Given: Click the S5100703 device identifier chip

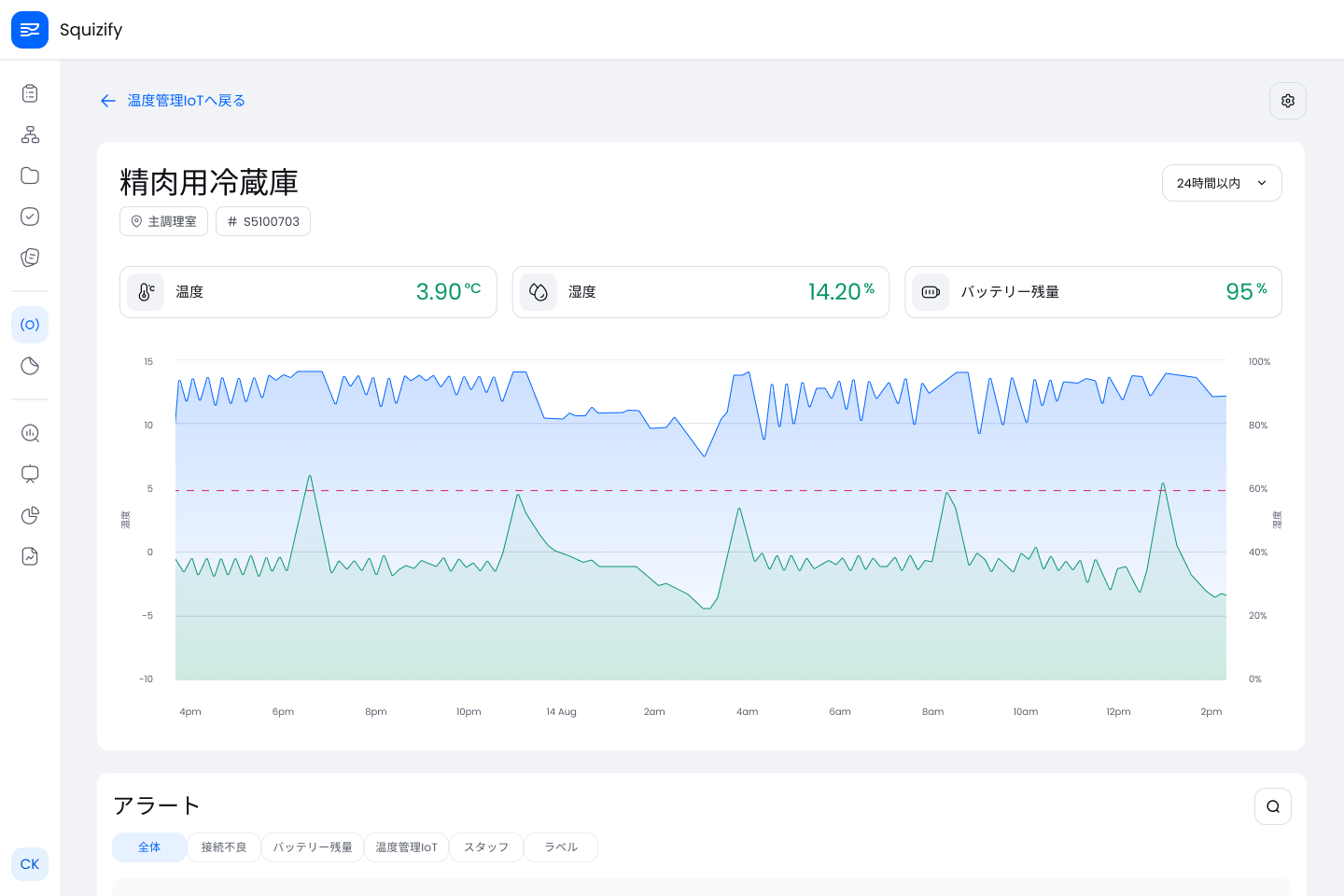Looking at the screenshot, I should [x=262, y=221].
